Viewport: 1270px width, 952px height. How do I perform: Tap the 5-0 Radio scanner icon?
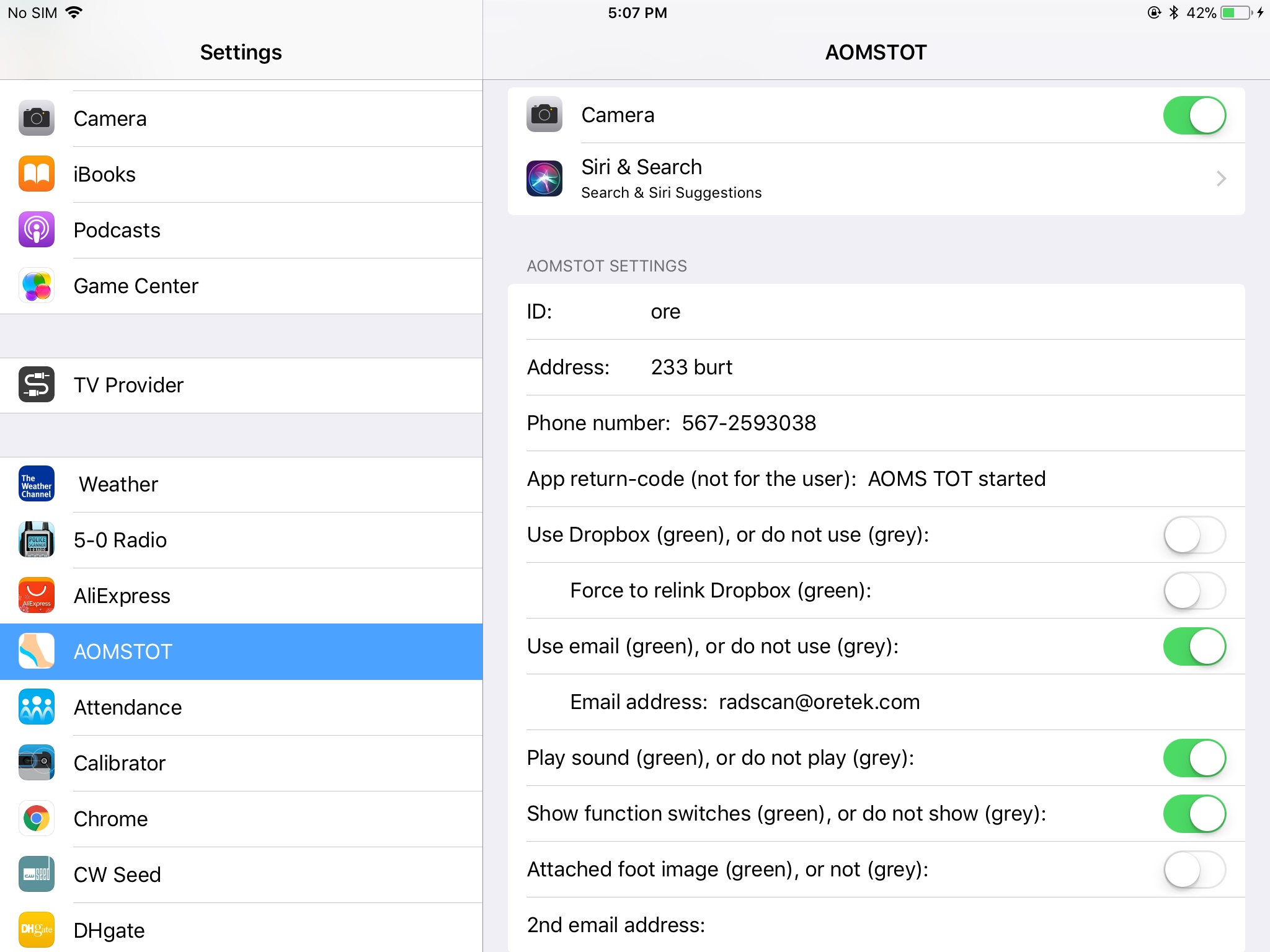click(37, 540)
